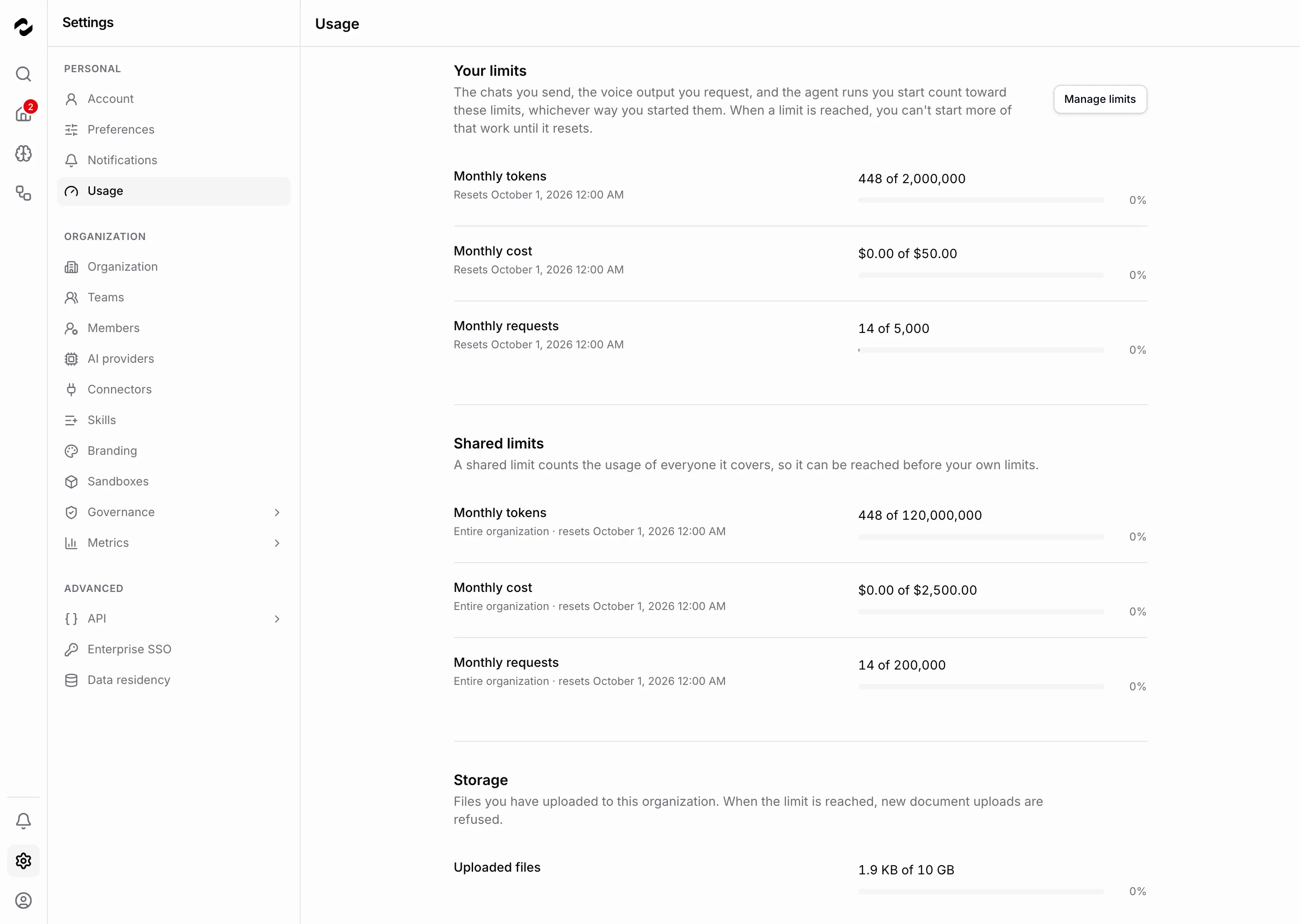Click the Account person icon

click(x=71, y=99)
